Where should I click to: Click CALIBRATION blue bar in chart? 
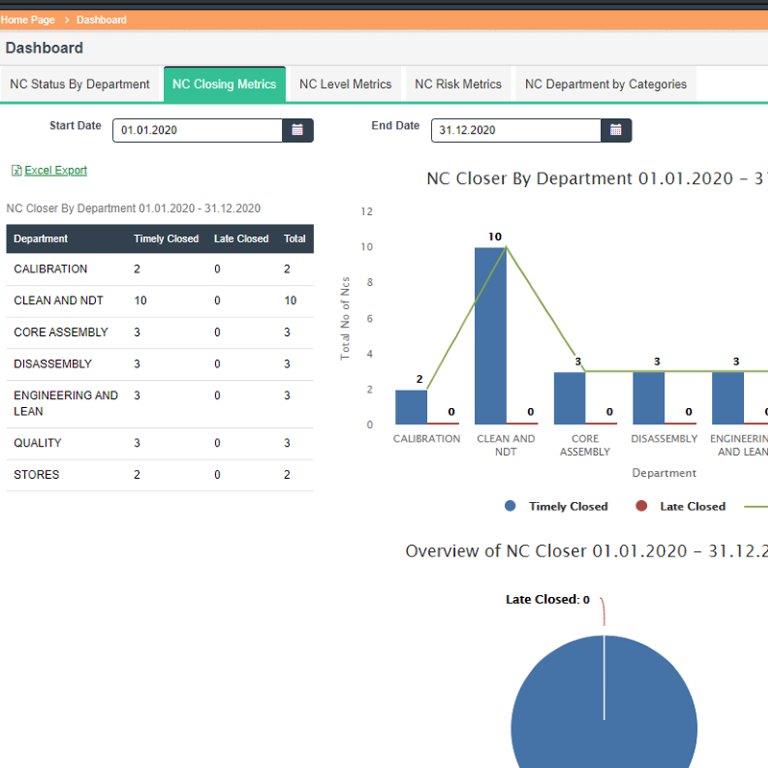[x=411, y=407]
